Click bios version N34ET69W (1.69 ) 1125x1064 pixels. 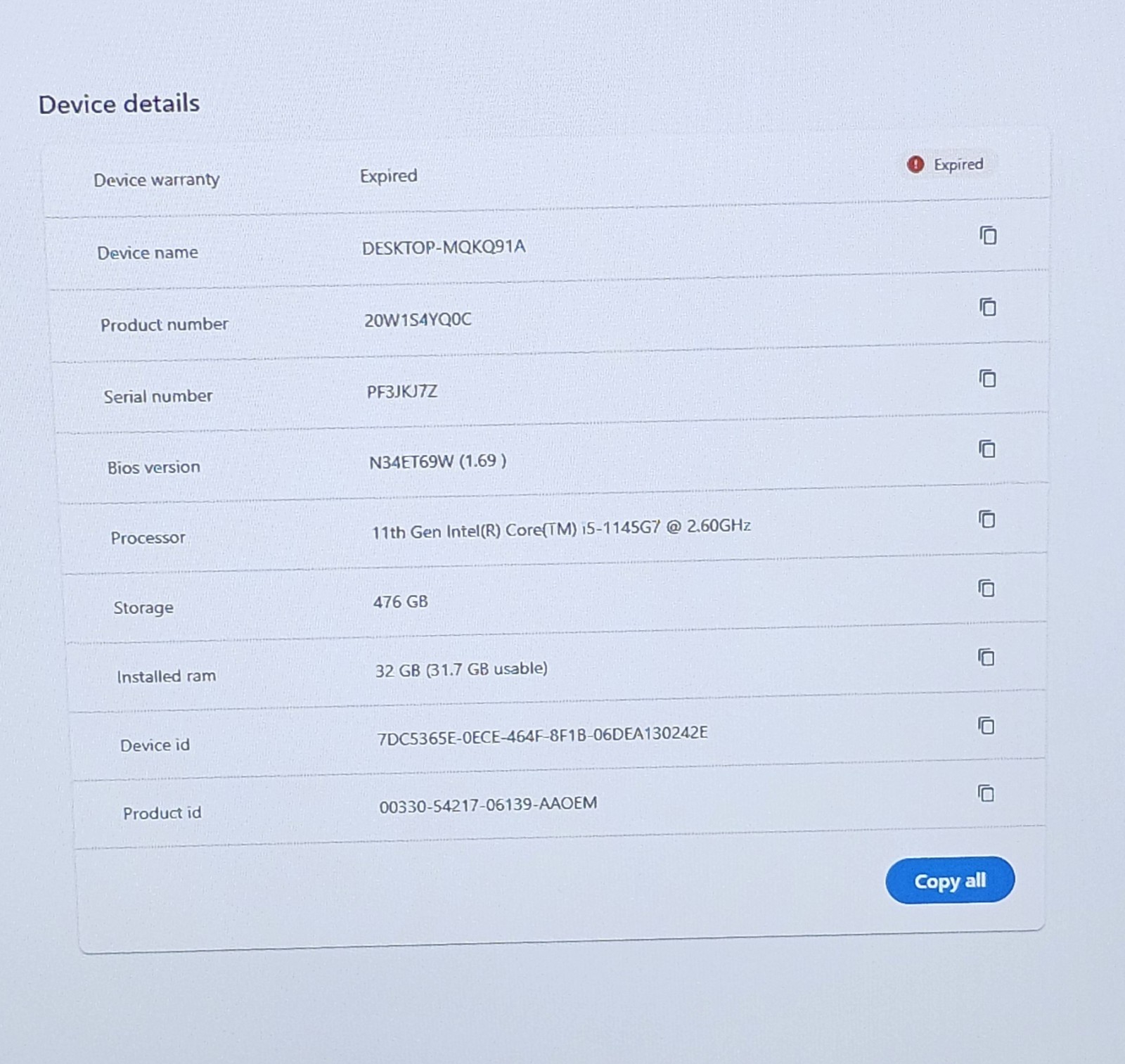click(437, 461)
